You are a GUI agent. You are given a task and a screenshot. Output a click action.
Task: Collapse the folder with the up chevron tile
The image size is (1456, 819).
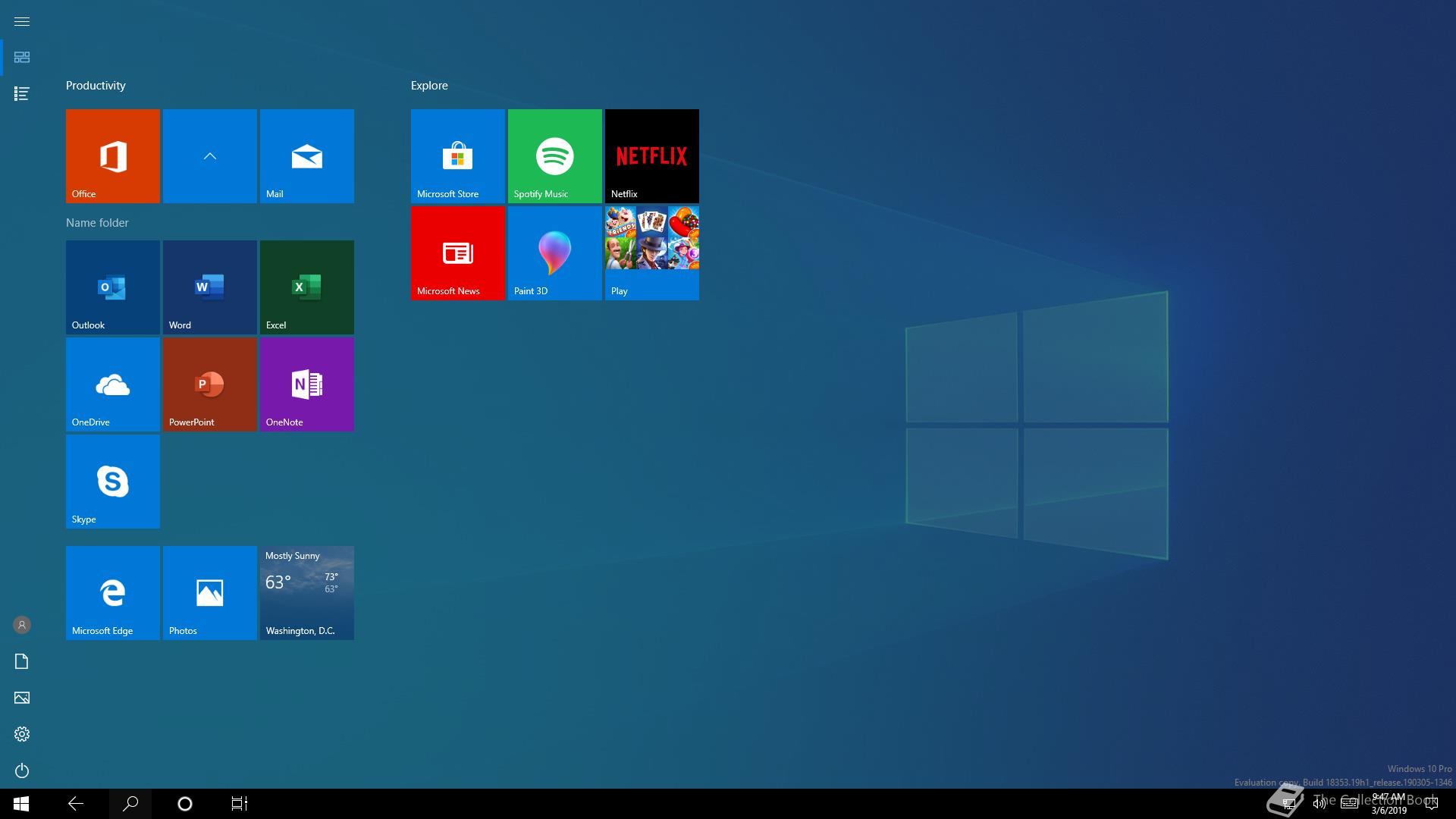(209, 156)
